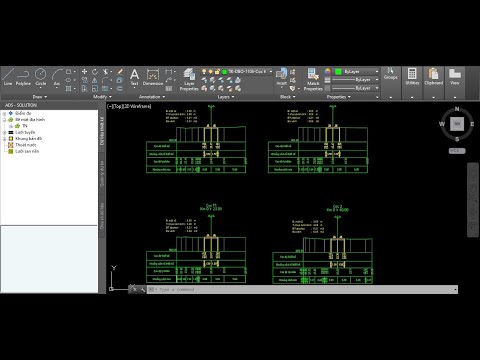The height and width of the screenshot is (360, 480).
Task: Select the Dimension tool
Action: 153,77
